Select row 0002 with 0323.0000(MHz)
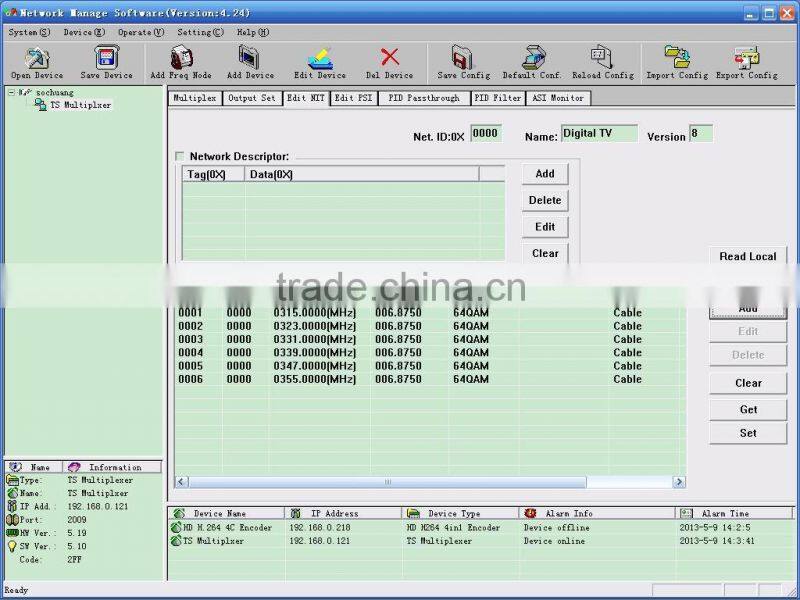 click(430, 326)
